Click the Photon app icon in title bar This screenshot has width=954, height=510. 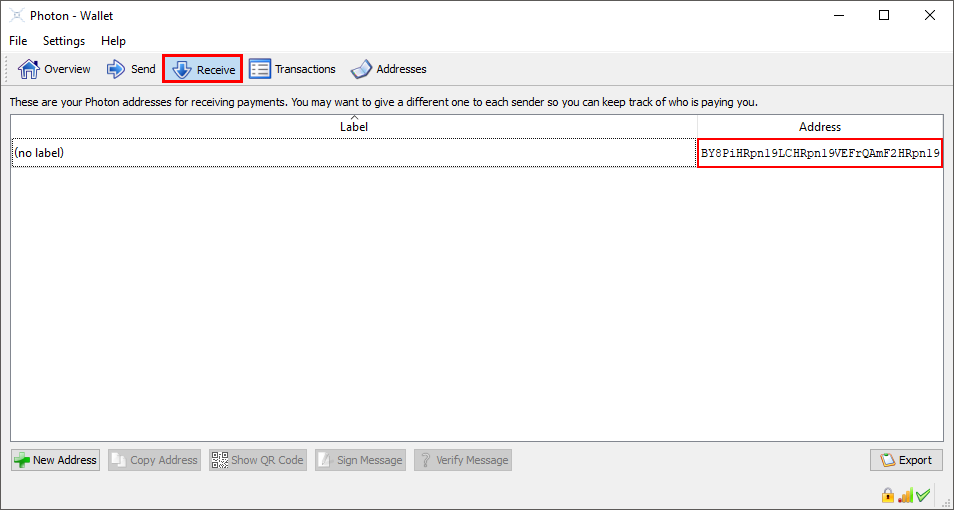pos(16,16)
